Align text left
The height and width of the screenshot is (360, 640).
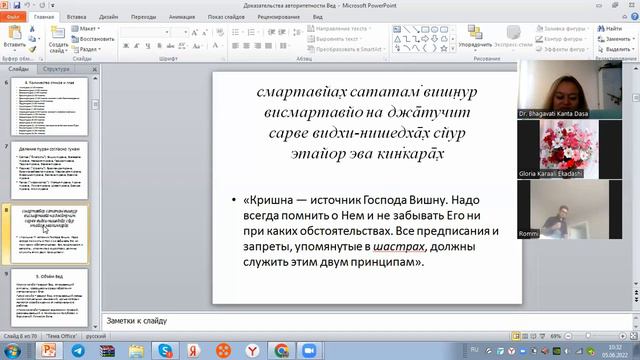pyautogui.click(x=236, y=46)
